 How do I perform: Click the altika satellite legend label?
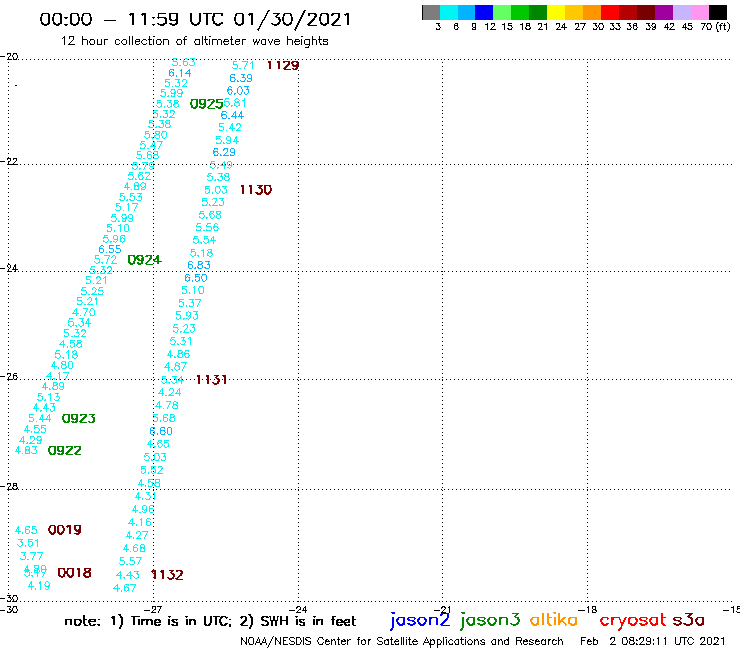coord(554,619)
